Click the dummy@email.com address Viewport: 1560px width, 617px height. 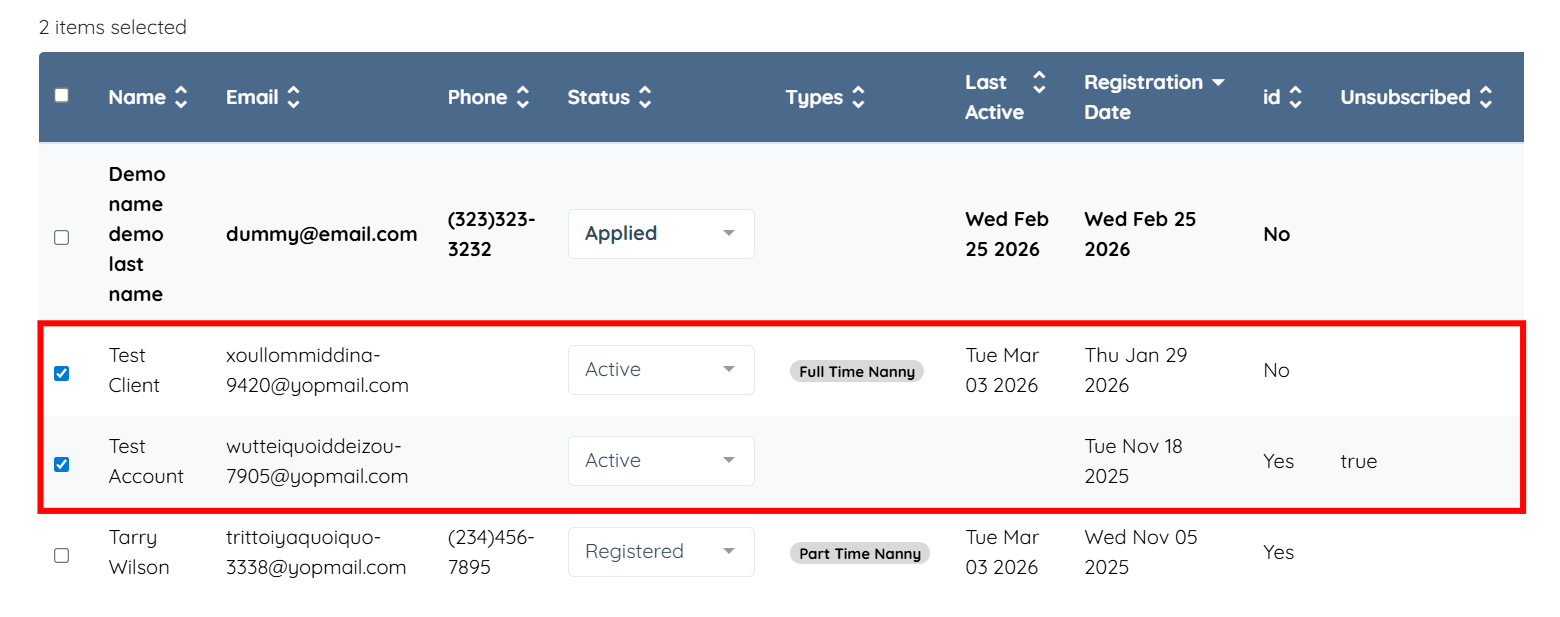click(321, 234)
